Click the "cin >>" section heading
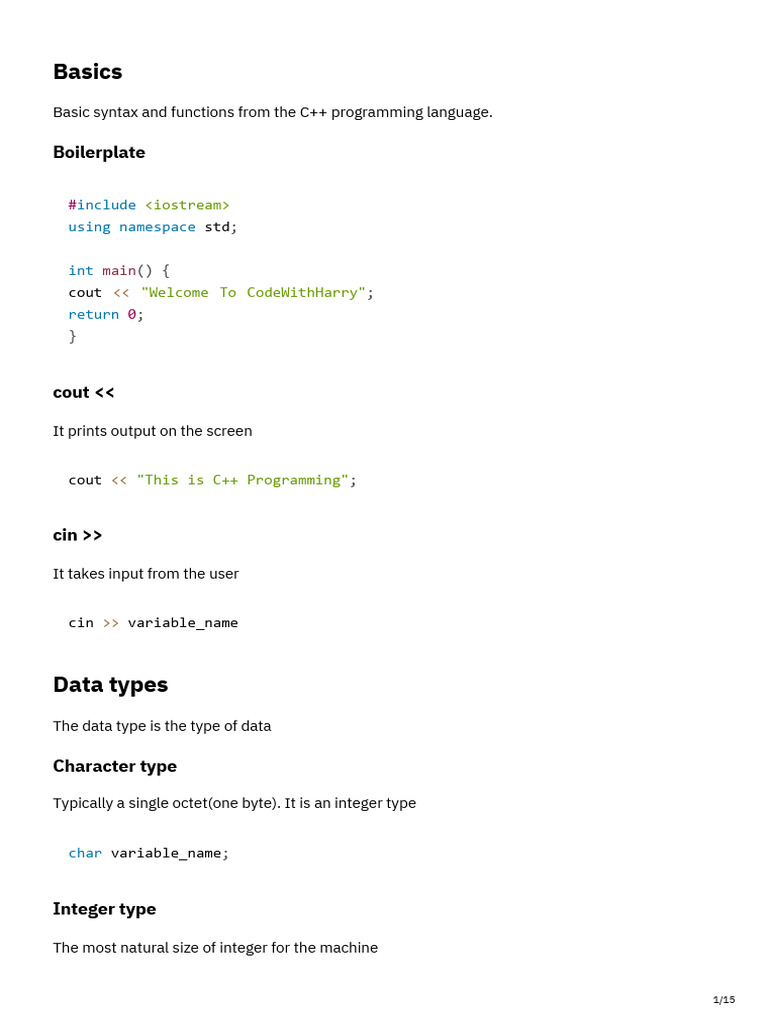The width and height of the screenshot is (768, 1024). click(78, 535)
